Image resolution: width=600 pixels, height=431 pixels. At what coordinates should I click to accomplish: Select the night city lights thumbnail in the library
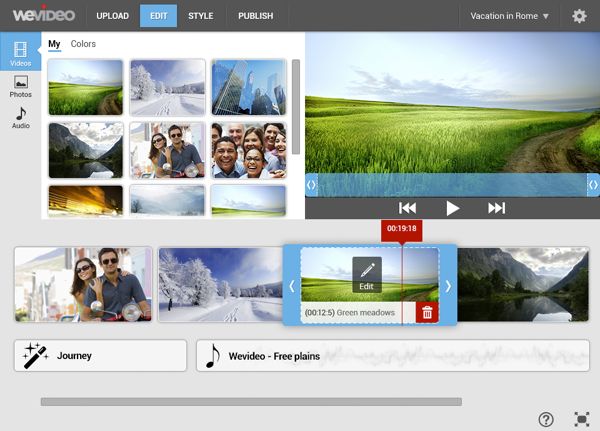[85, 201]
